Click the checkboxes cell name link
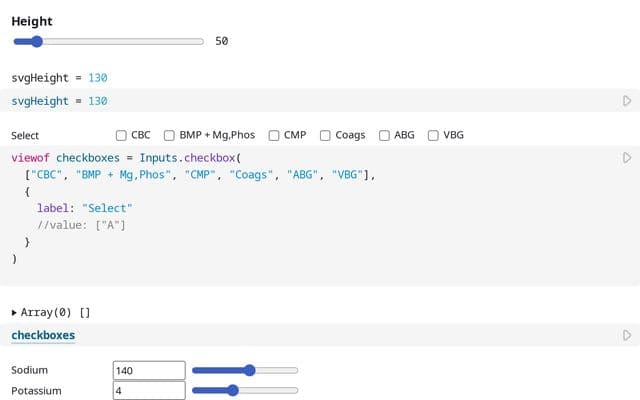This screenshot has width=640, height=400. [43, 335]
